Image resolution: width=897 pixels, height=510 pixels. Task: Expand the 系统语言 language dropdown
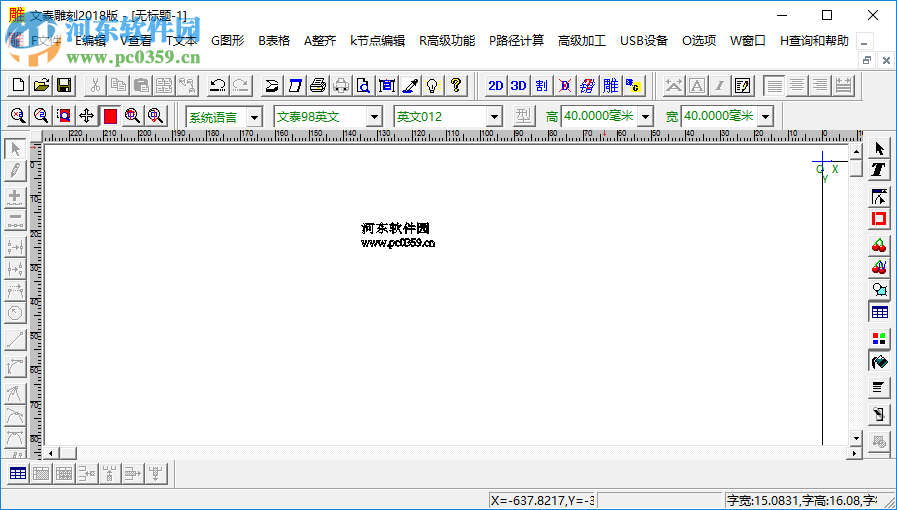[254, 117]
